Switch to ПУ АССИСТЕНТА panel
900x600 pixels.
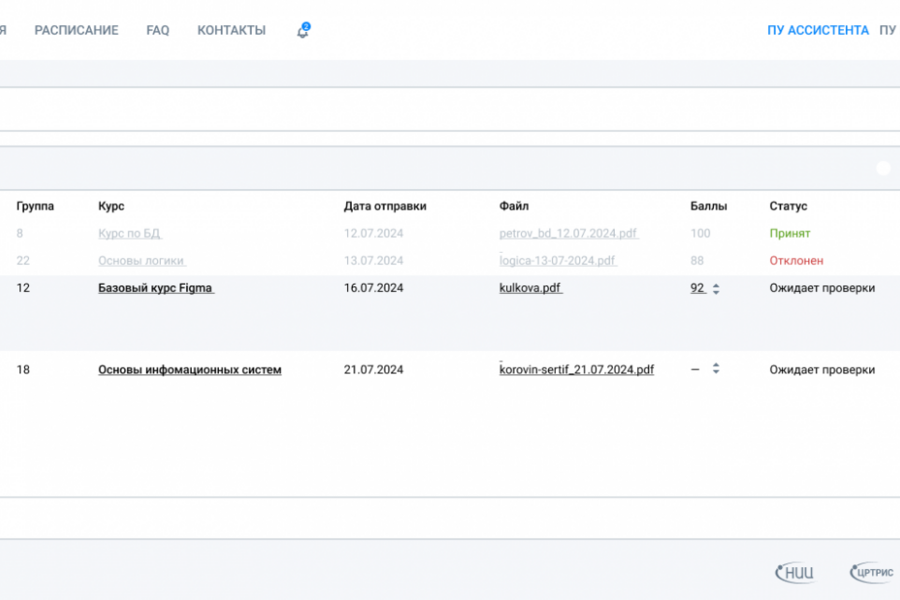point(818,30)
